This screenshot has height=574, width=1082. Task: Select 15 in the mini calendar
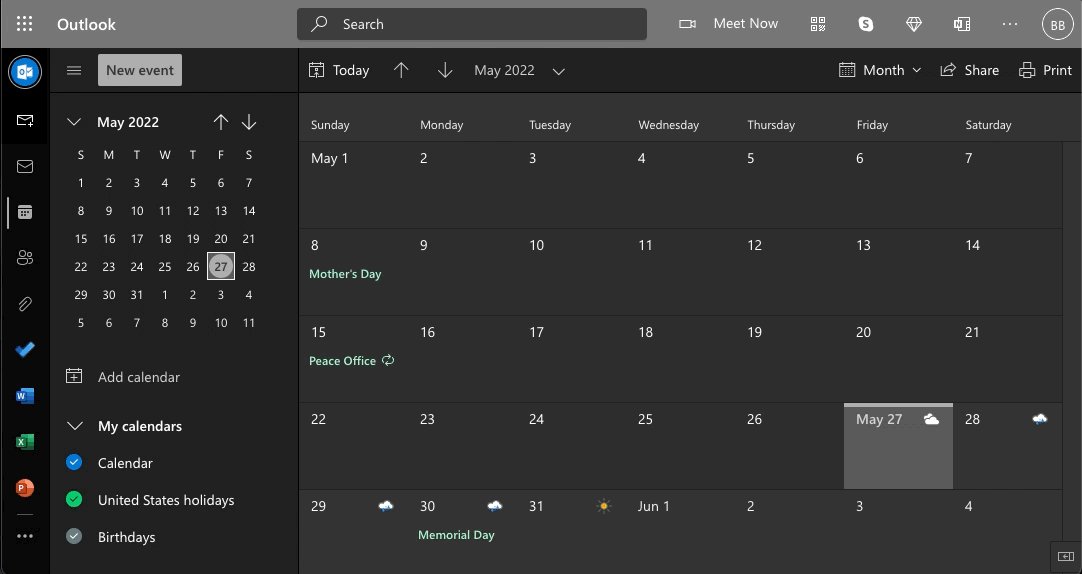pos(81,239)
